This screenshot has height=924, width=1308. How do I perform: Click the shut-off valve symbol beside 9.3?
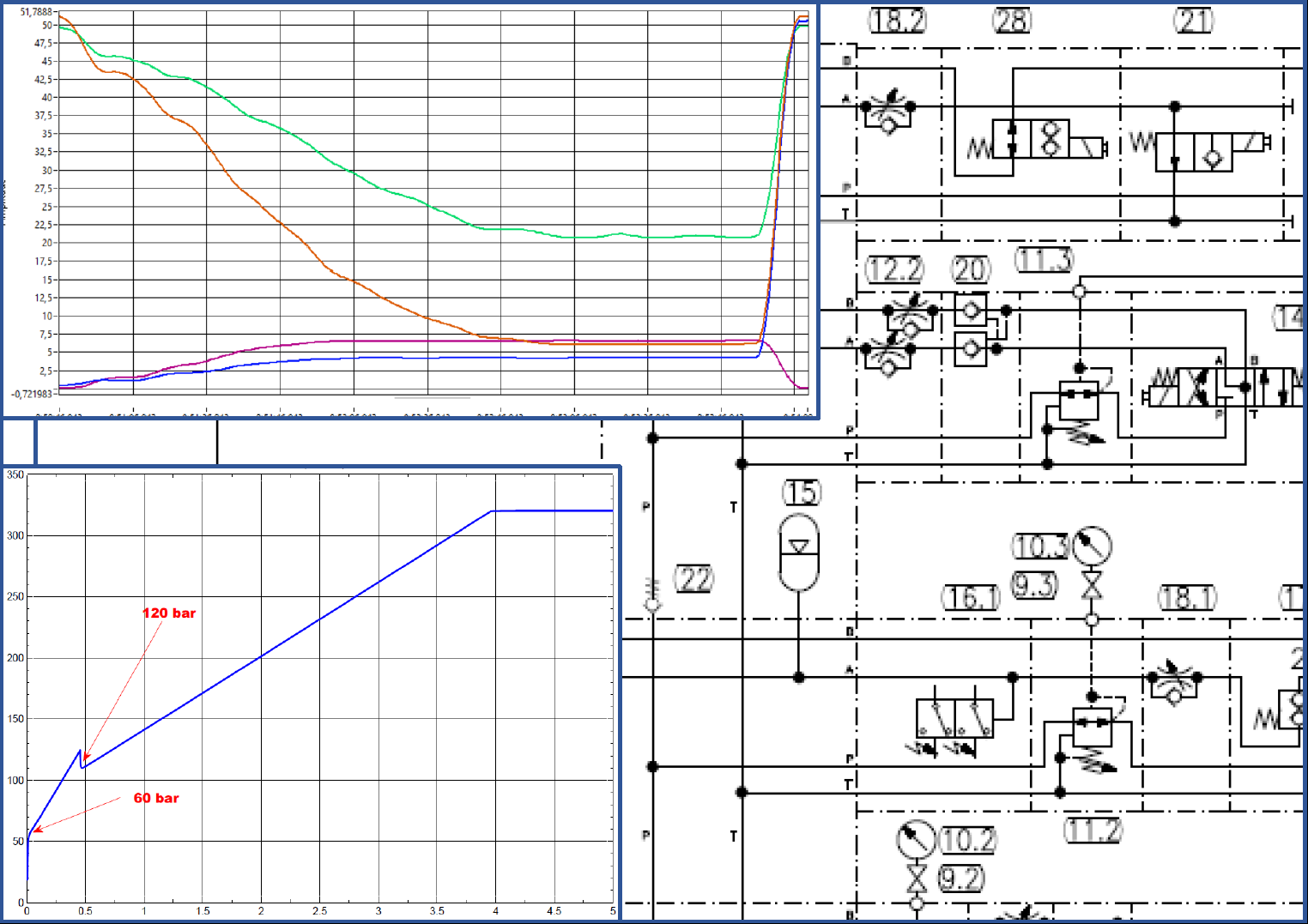1092,586
